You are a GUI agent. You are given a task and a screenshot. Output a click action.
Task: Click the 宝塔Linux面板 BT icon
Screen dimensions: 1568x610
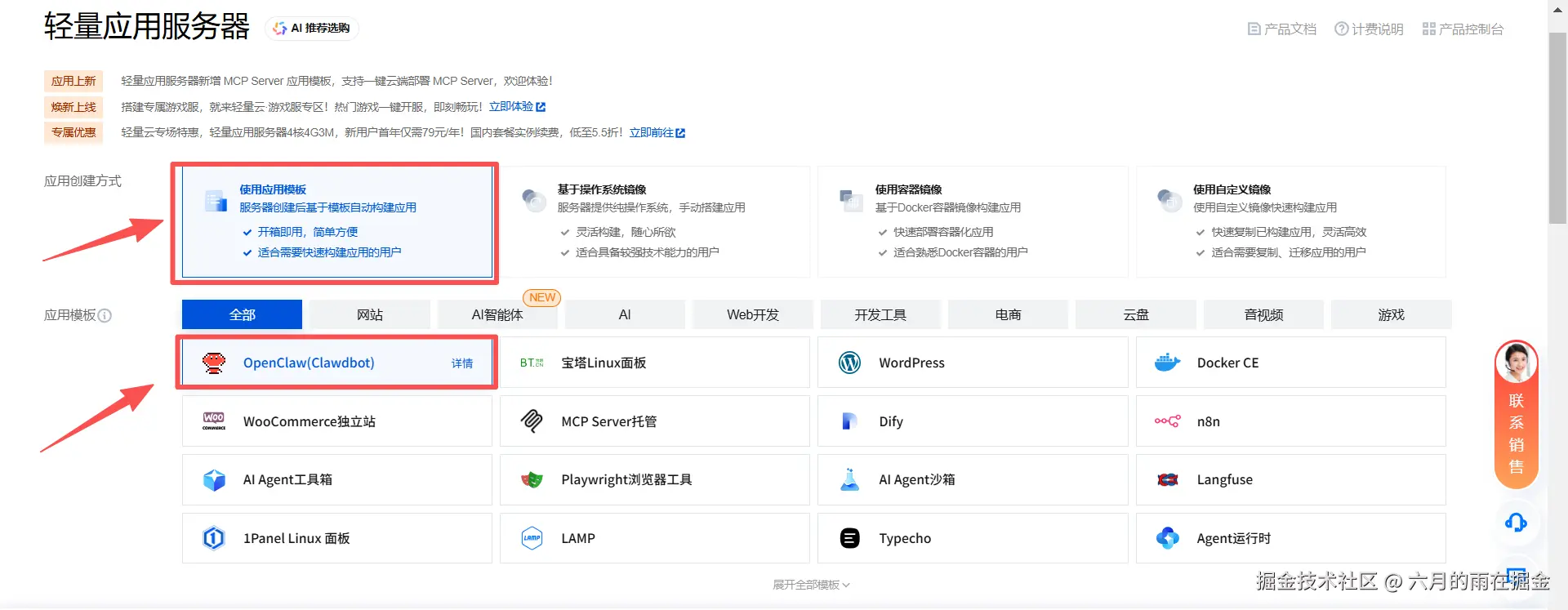(532, 363)
